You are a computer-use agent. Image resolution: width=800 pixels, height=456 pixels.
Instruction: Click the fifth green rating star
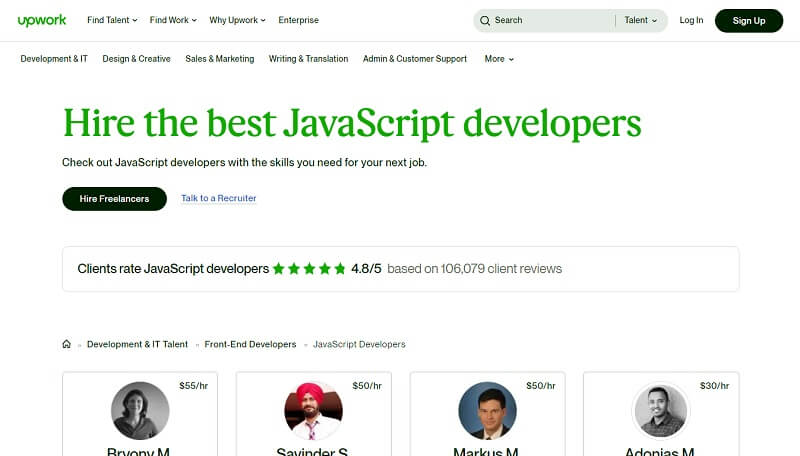click(340, 268)
